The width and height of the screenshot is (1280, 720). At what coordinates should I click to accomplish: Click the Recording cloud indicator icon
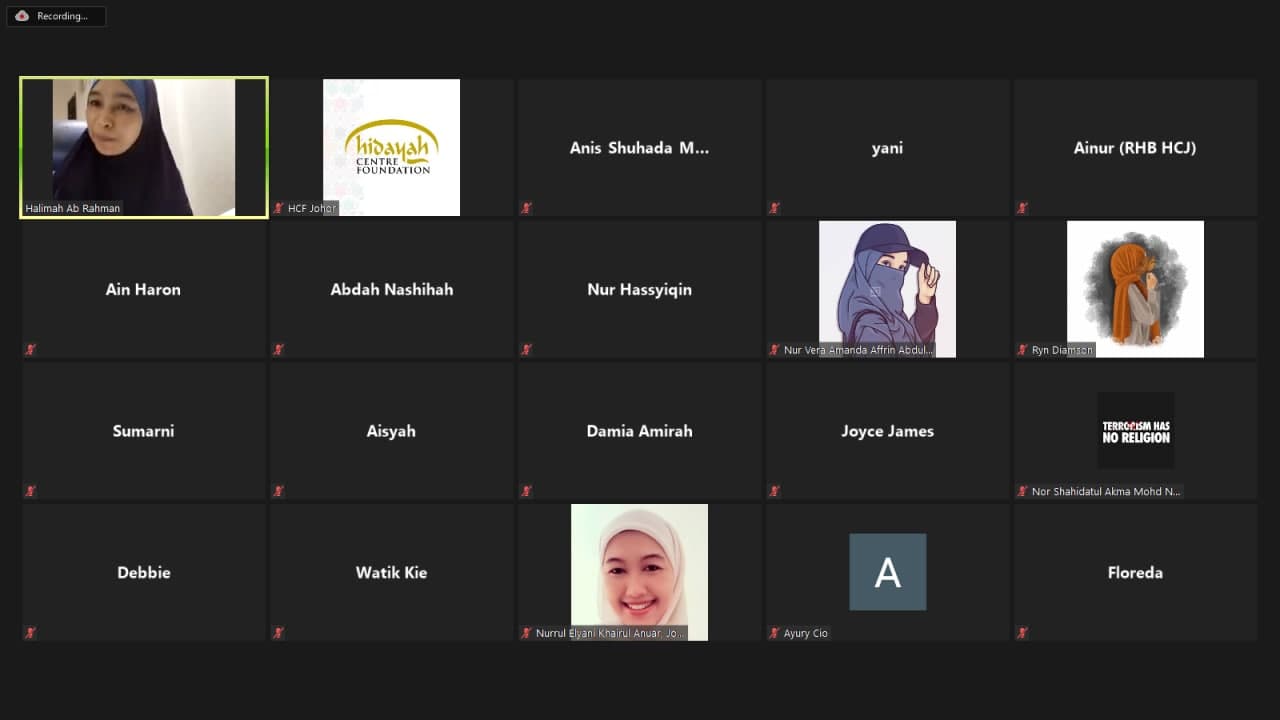[22, 16]
